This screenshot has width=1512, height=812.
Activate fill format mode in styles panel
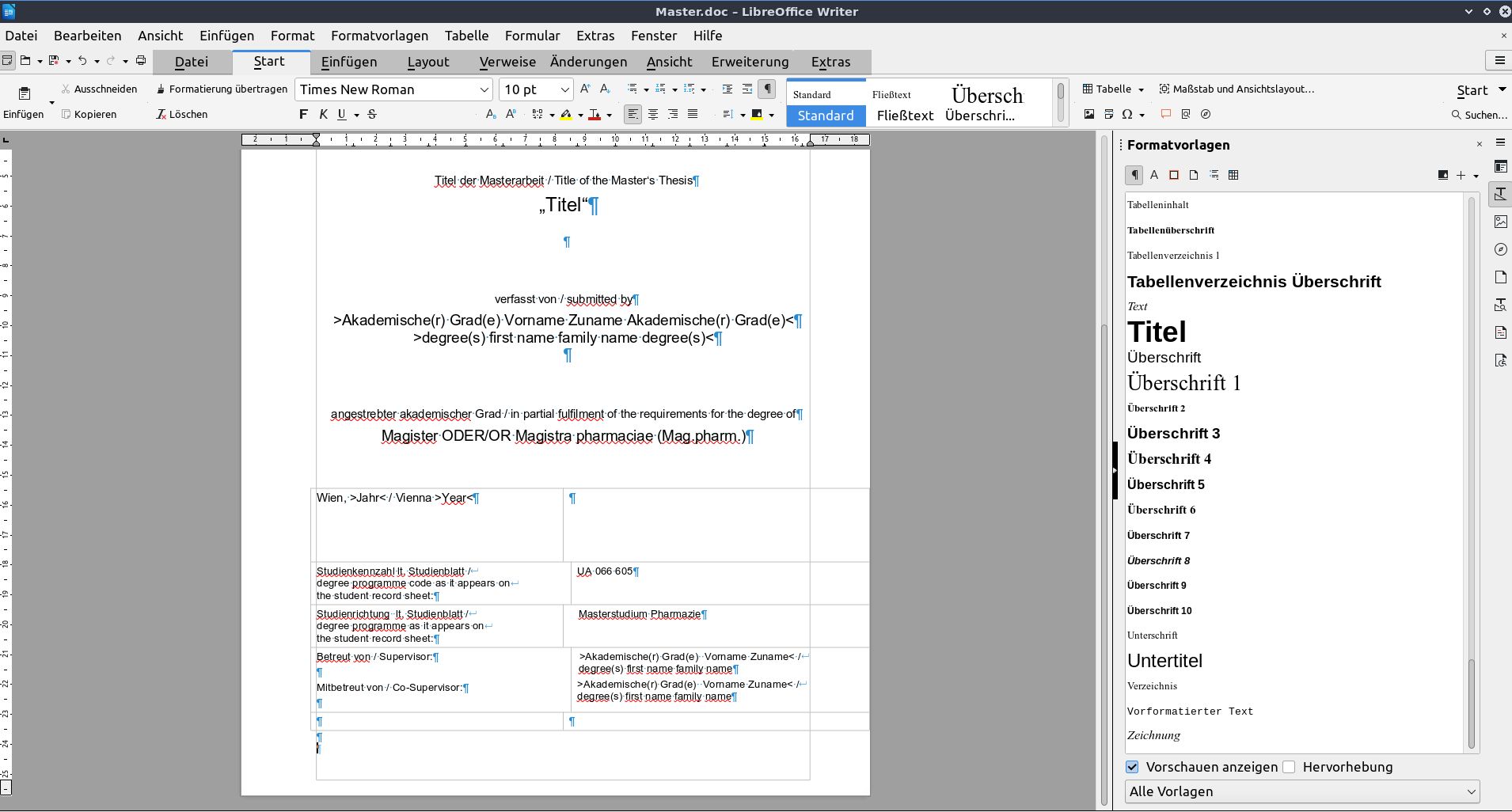1443,175
